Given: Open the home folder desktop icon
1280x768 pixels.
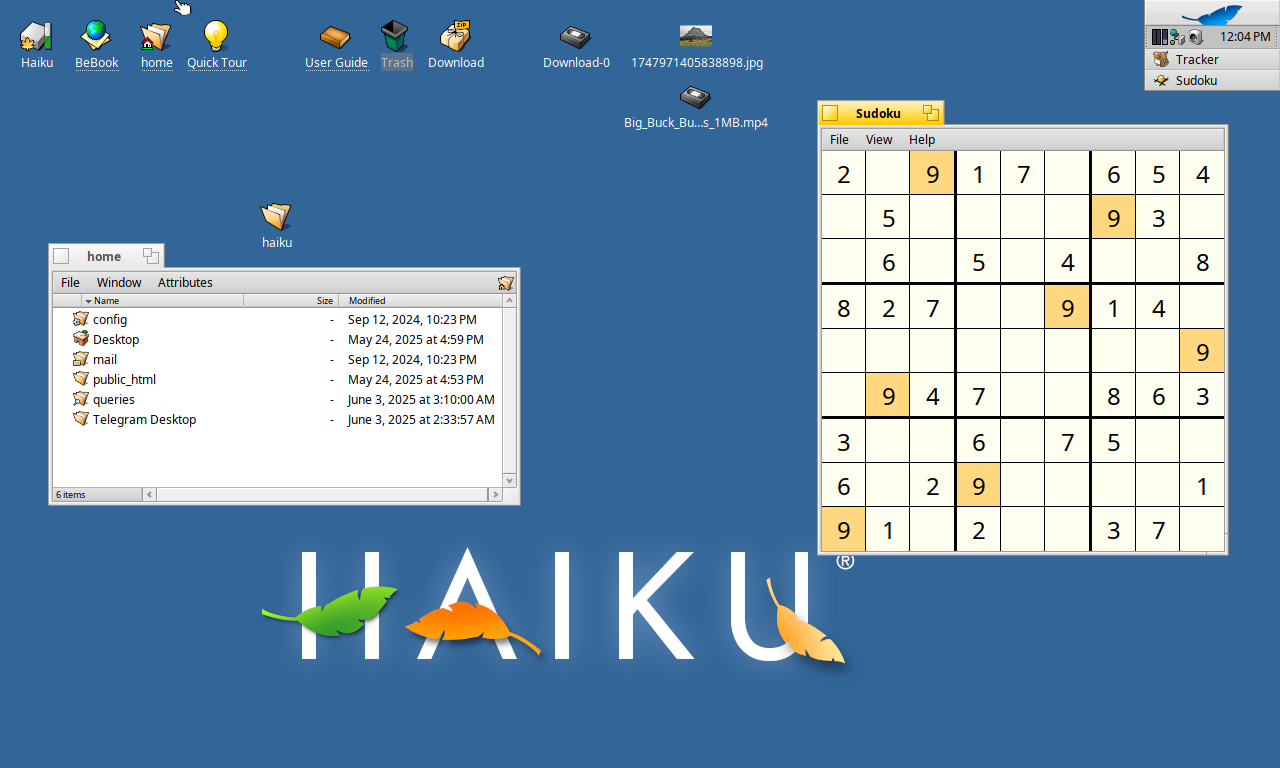Looking at the screenshot, I should pos(156,37).
